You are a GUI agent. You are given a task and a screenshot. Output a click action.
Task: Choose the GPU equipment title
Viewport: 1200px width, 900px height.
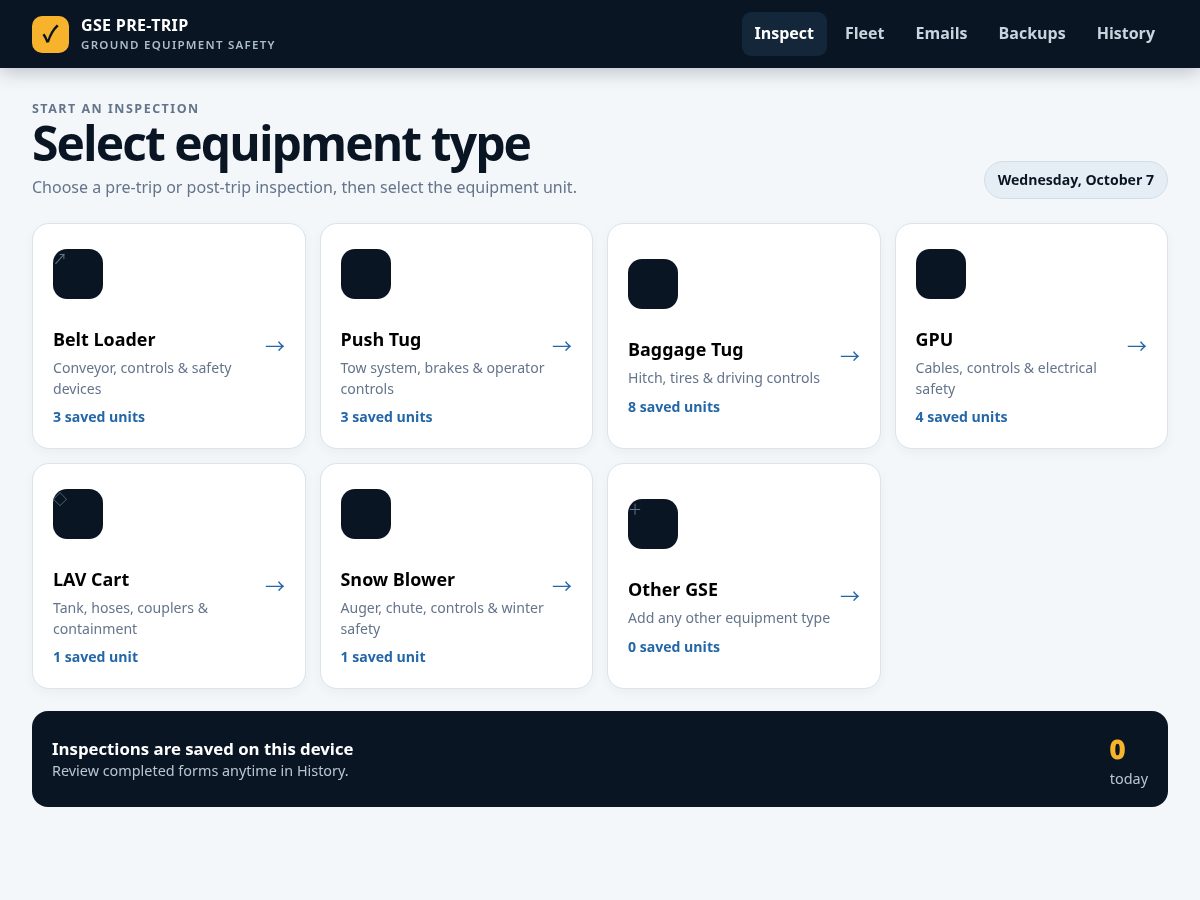point(934,340)
